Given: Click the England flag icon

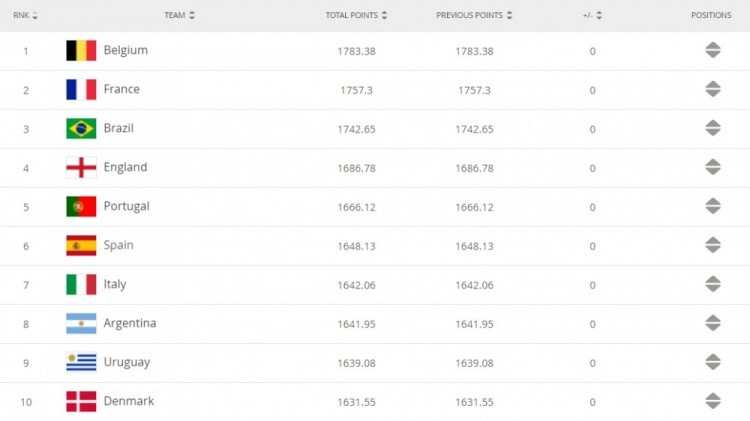Looking at the screenshot, I should point(81,167).
